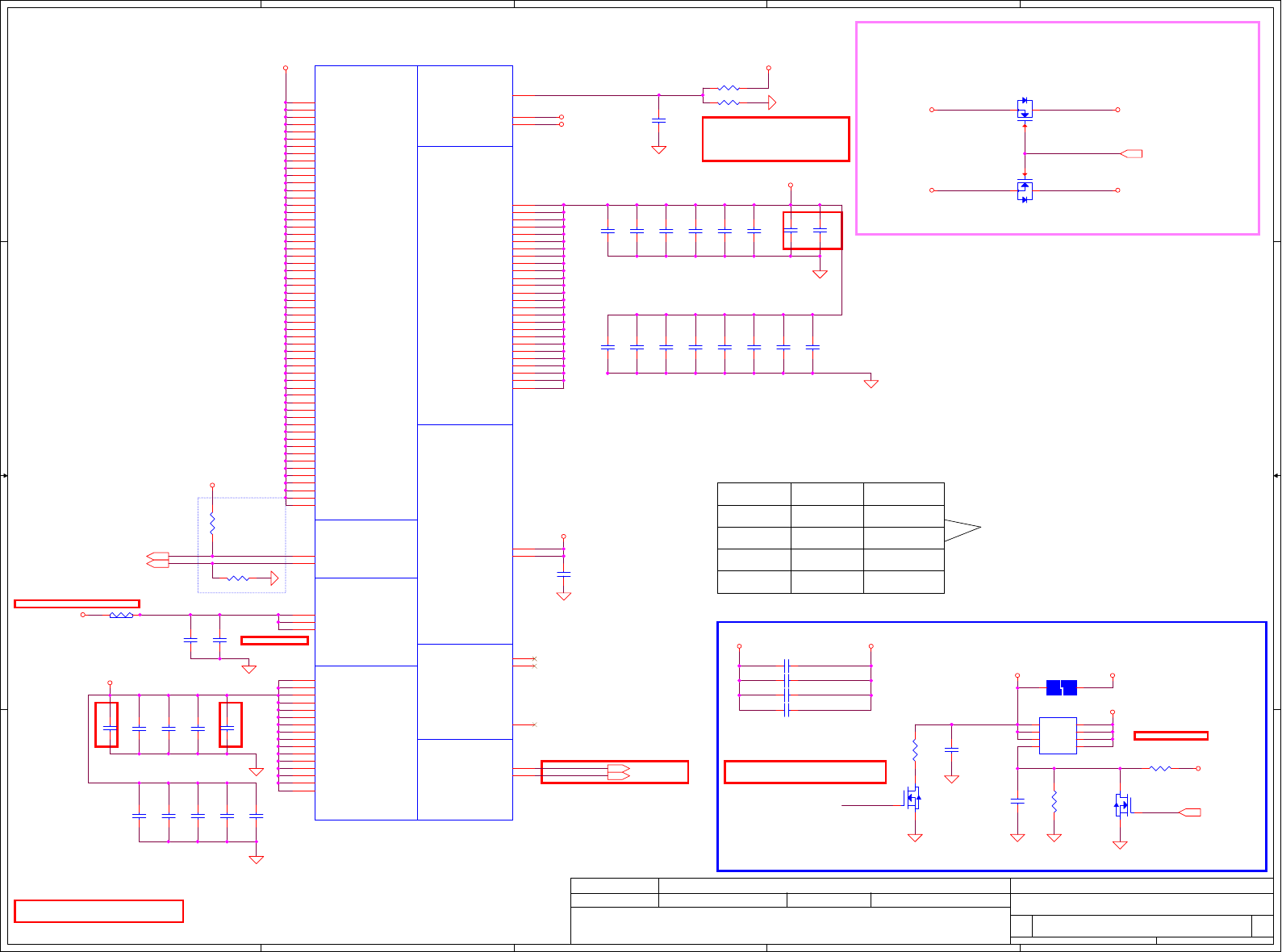This screenshot has height=952, width=1282.
Task: Click the ground symbol under the top-center capacitor
Action: coord(658,150)
